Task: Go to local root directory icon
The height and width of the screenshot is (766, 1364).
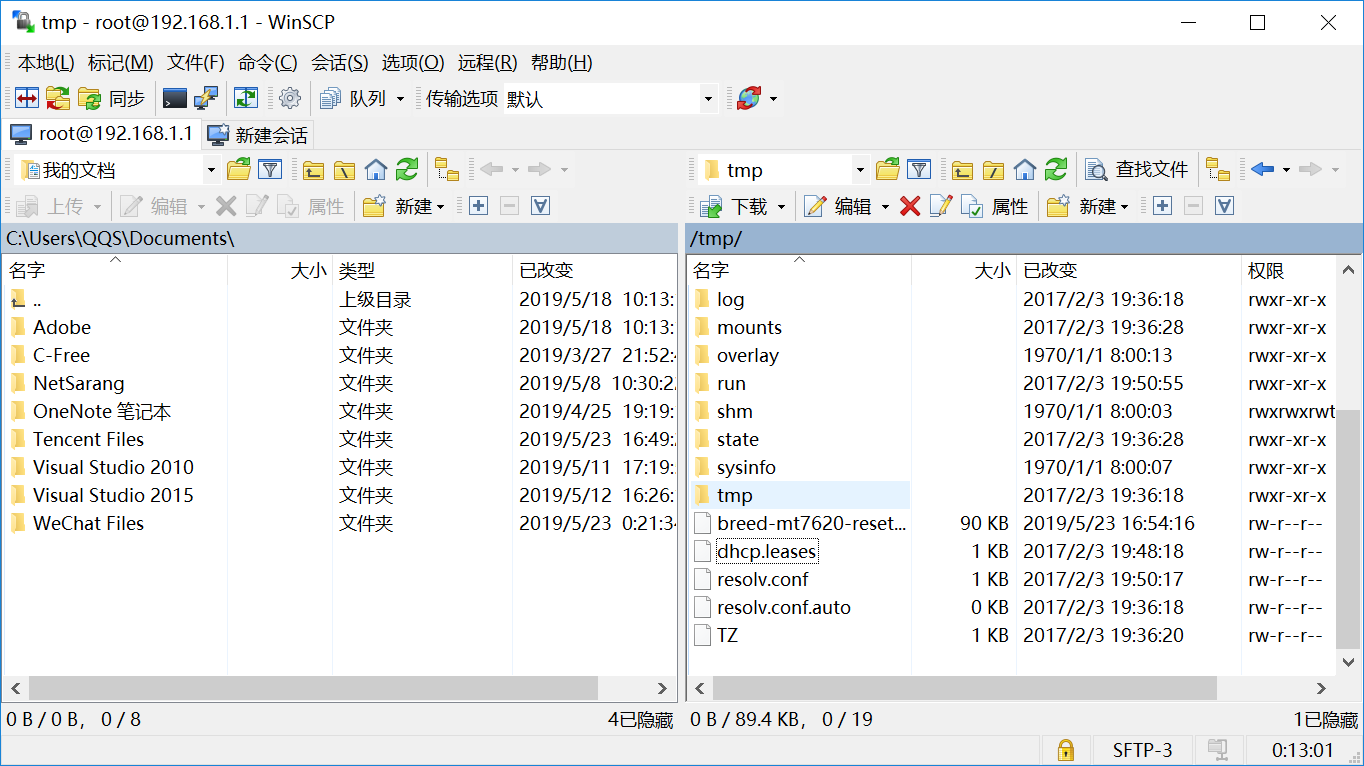Action: coord(345,169)
